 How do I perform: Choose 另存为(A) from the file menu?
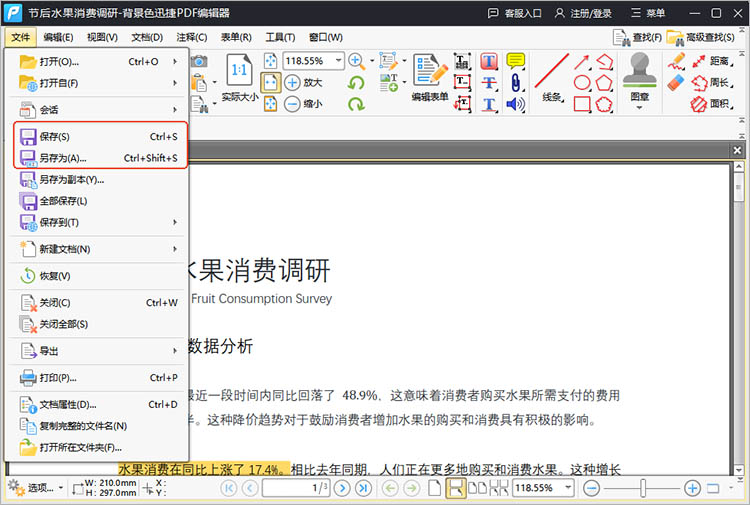click(x=99, y=158)
